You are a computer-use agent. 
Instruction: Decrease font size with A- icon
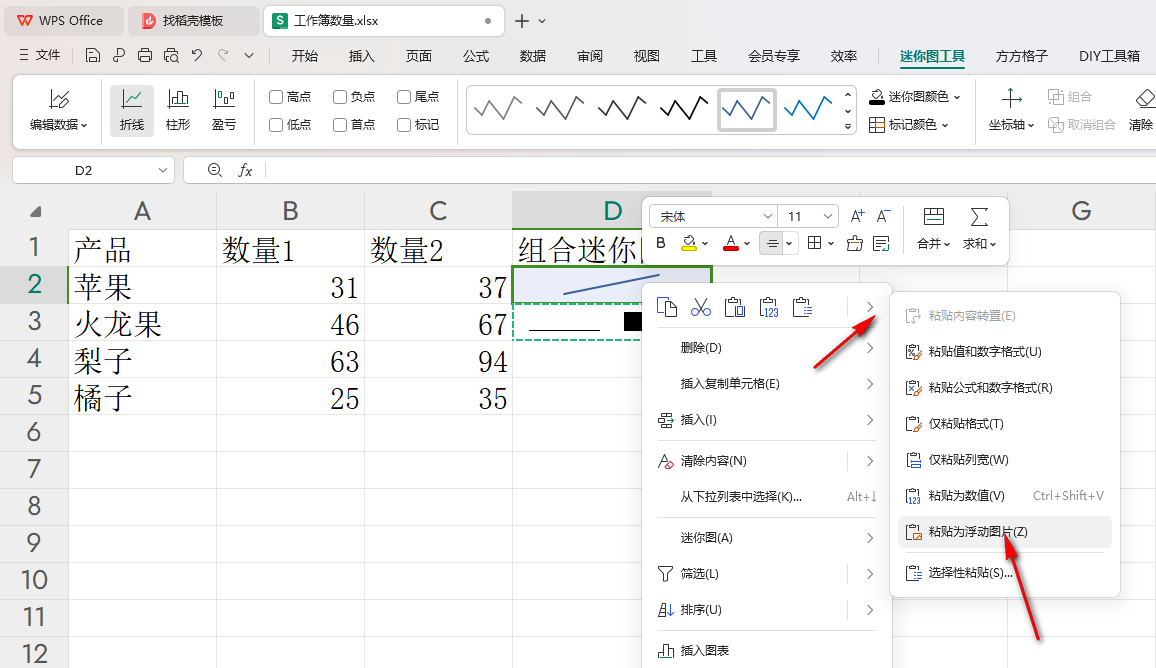883,216
